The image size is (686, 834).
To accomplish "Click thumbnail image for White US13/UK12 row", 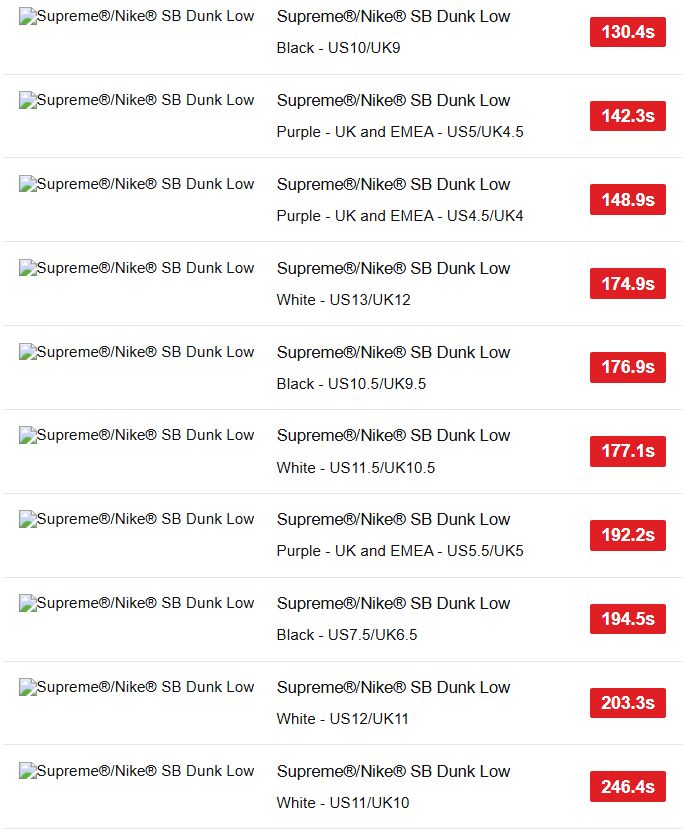I will tap(136, 268).
